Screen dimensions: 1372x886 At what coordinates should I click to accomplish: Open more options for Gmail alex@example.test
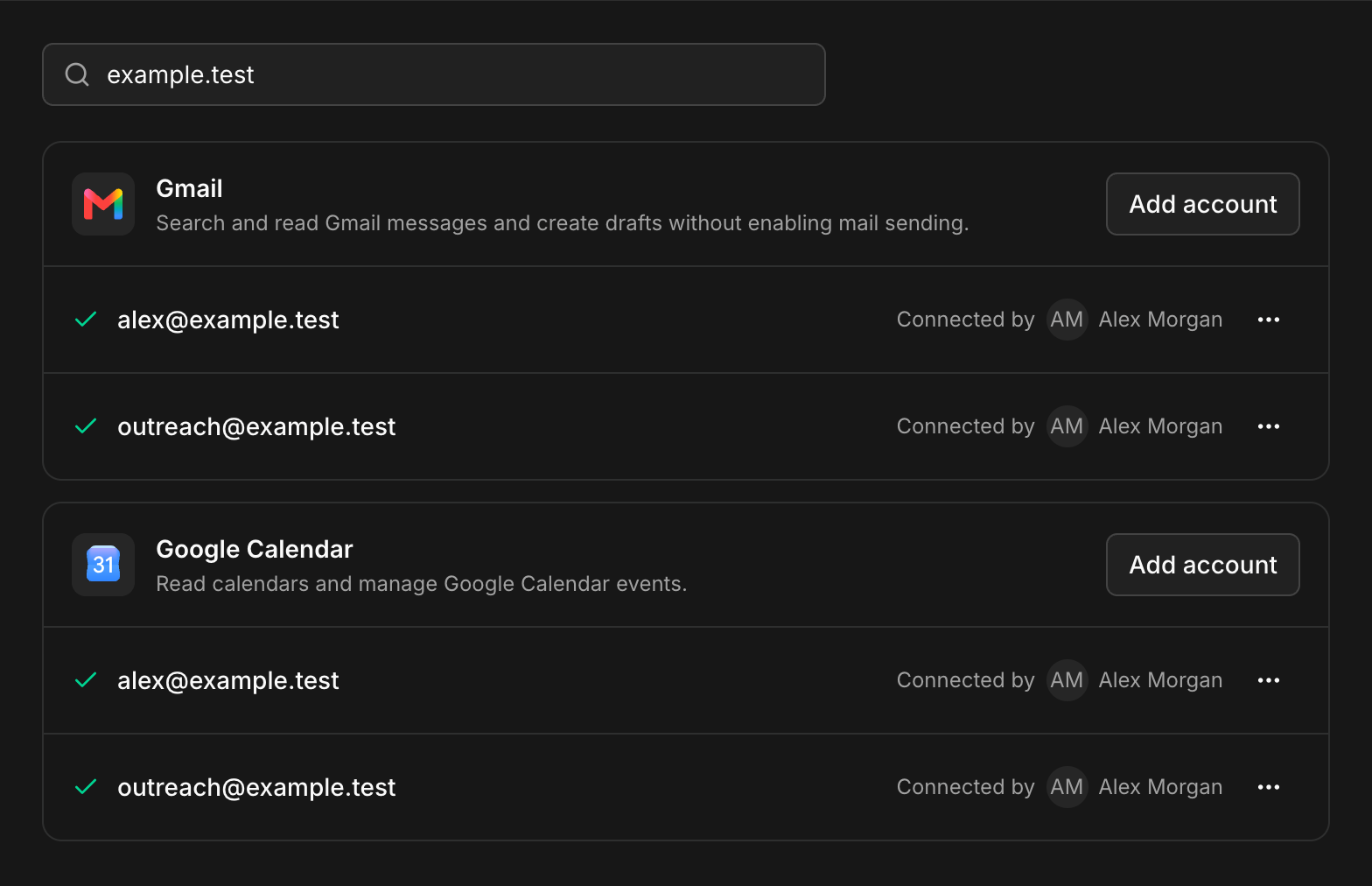(x=1269, y=320)
